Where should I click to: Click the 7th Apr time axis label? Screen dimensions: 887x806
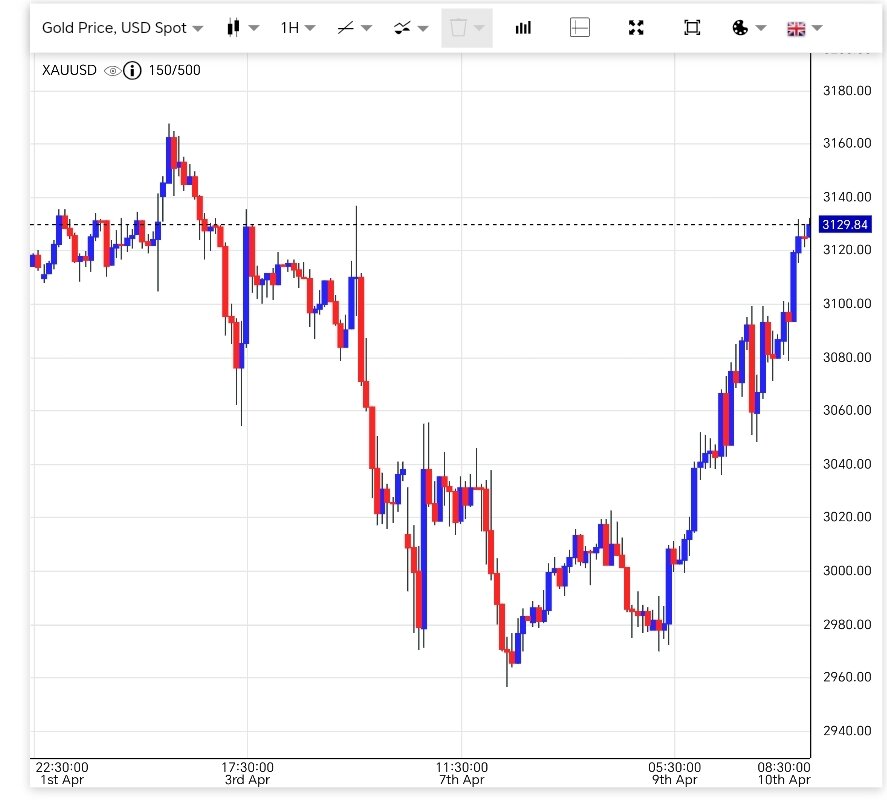(461, 780)
